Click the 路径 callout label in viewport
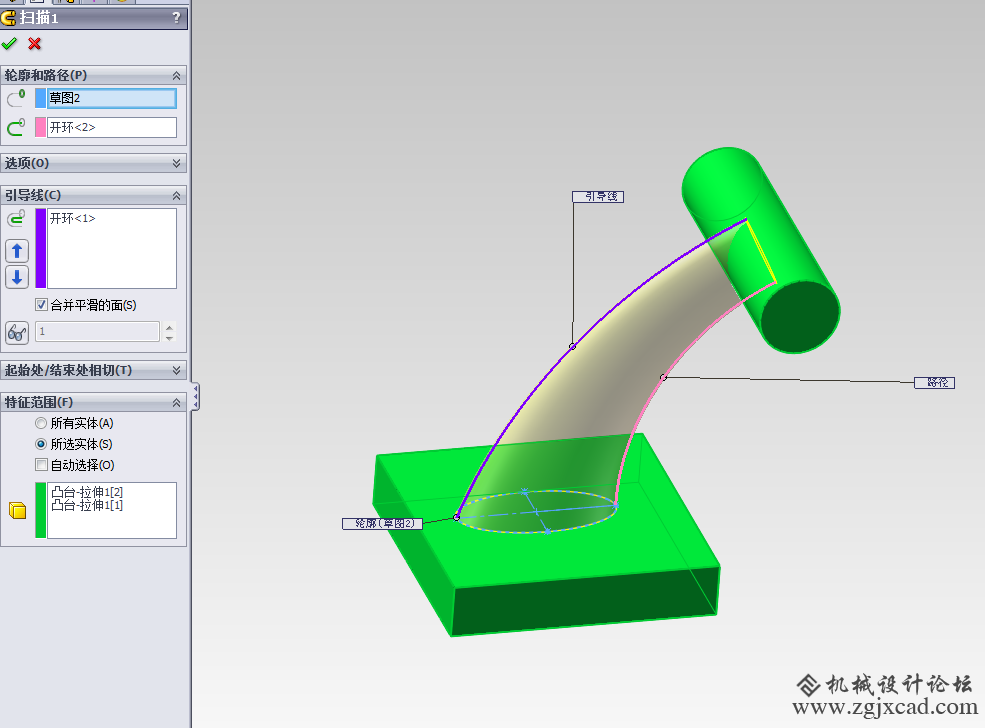The image size is (985, 728). pyautogui.click(x=934, y=383)
